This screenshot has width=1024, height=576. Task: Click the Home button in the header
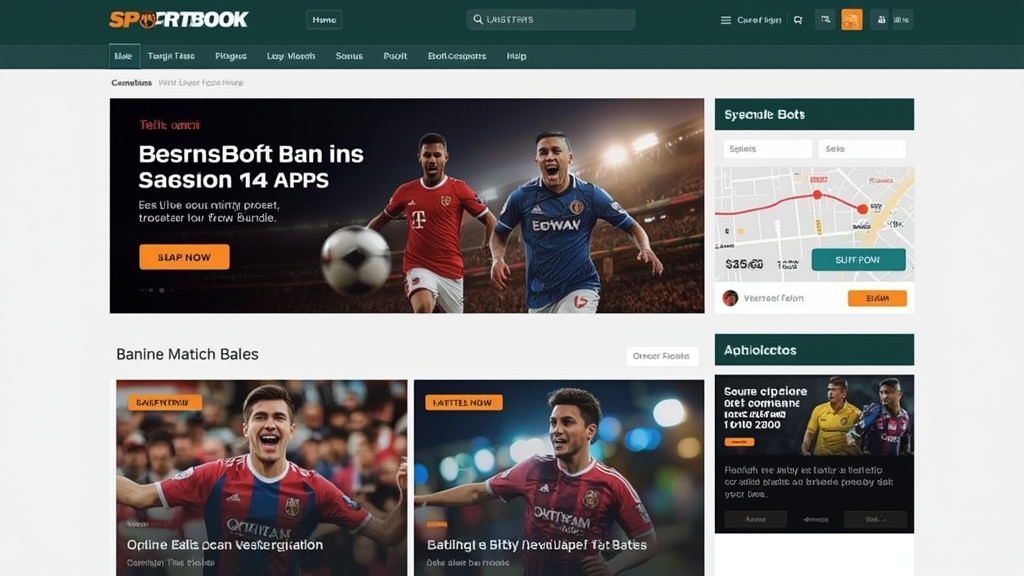click(324, 20)
